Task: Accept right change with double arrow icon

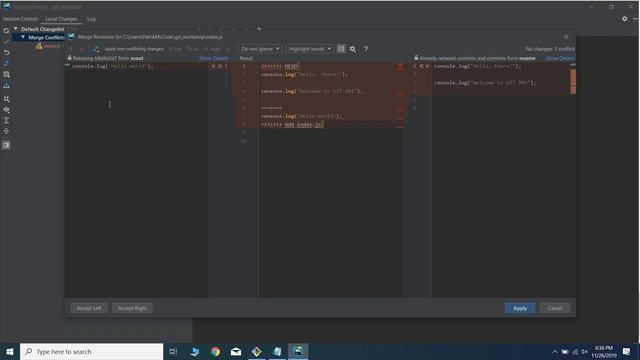Action: tap(421, 66)
